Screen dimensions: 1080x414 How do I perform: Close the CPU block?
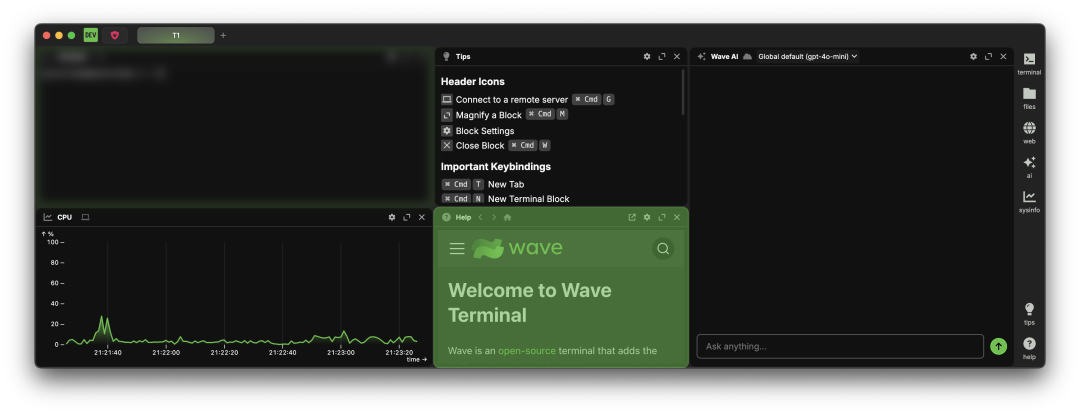[422, 217]
